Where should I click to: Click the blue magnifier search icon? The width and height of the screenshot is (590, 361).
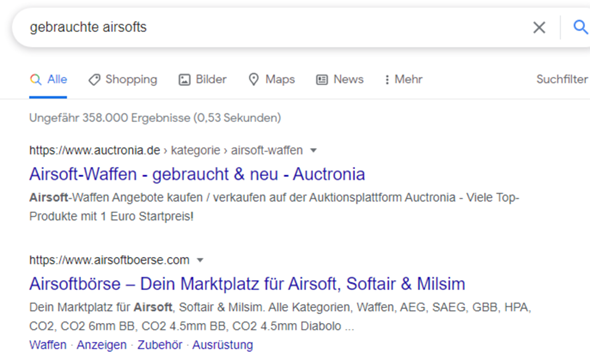coord(581,27)
